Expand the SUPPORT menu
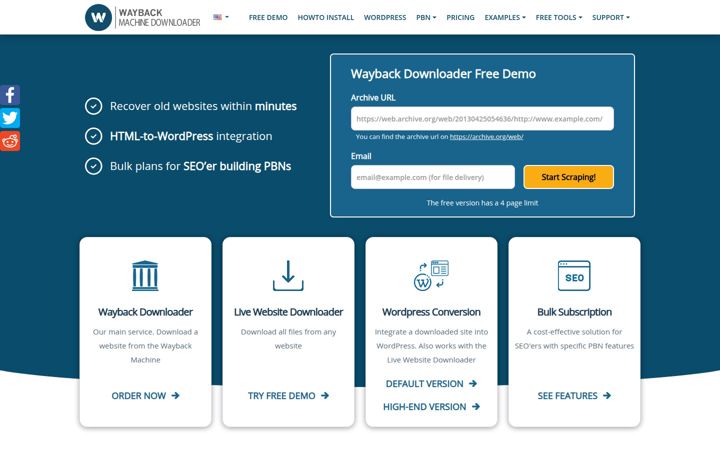720x450 pixels. pyautogui.click(x=611, y=17)
